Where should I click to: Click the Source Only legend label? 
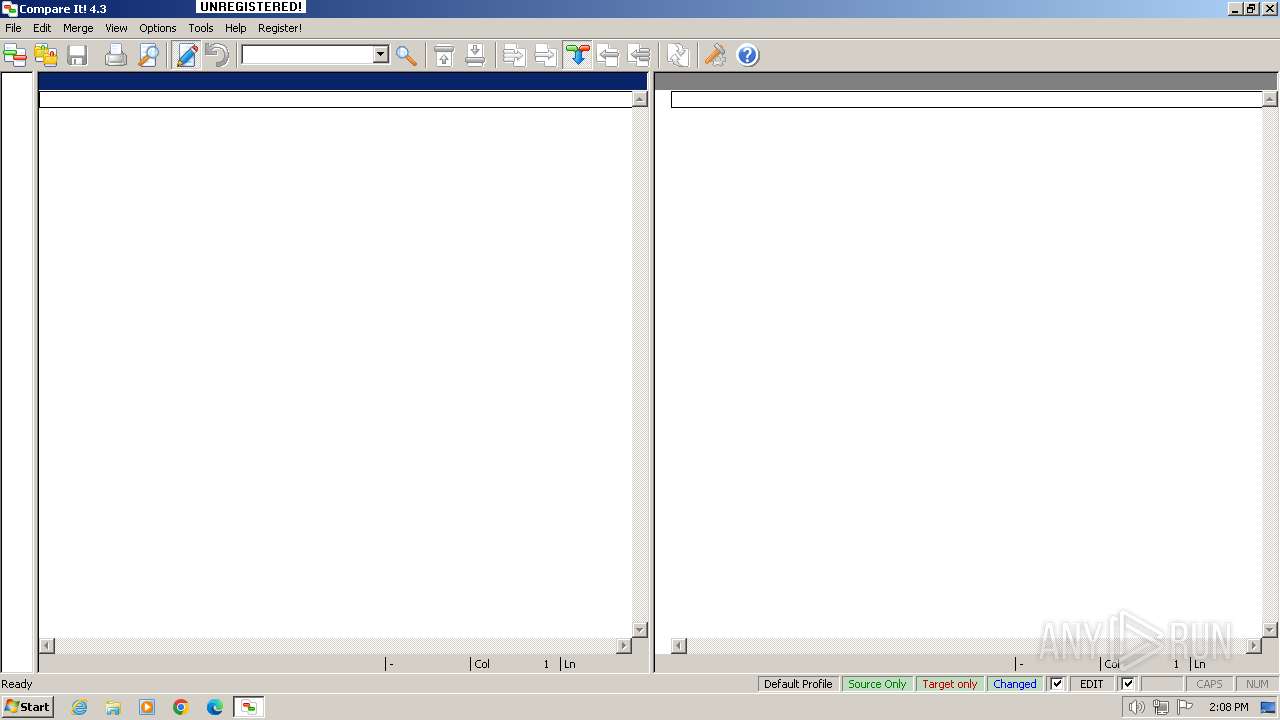click(877, 684)
